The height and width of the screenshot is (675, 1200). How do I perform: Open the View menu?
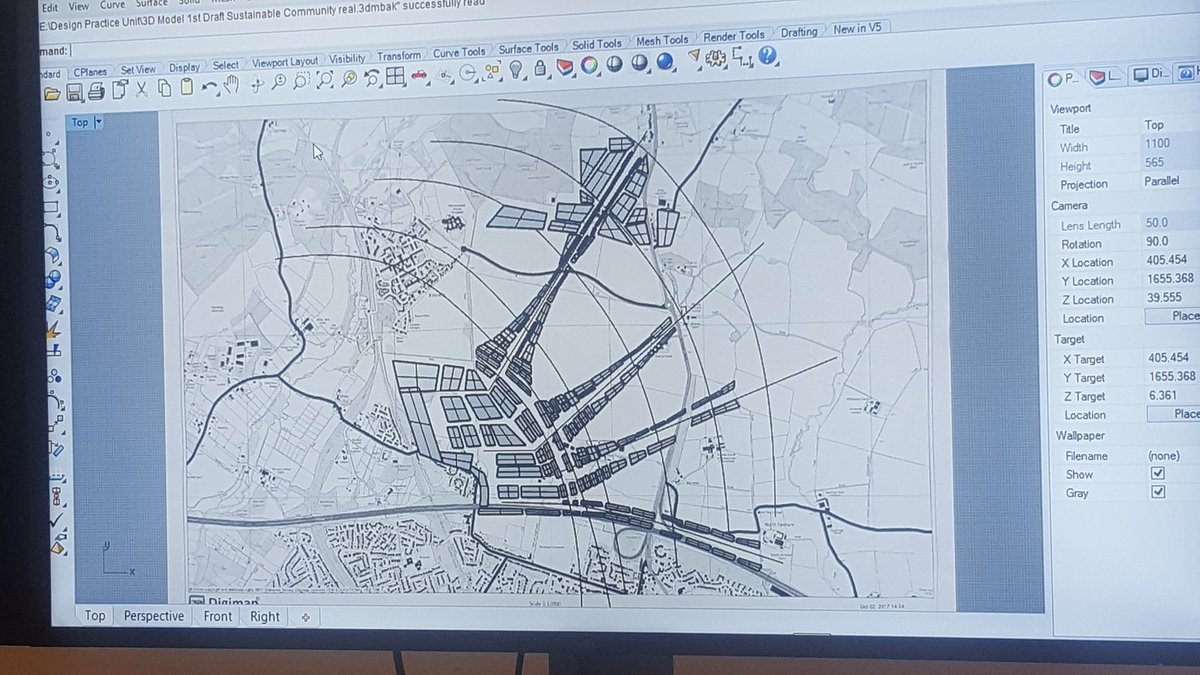[x=78, y=6]
